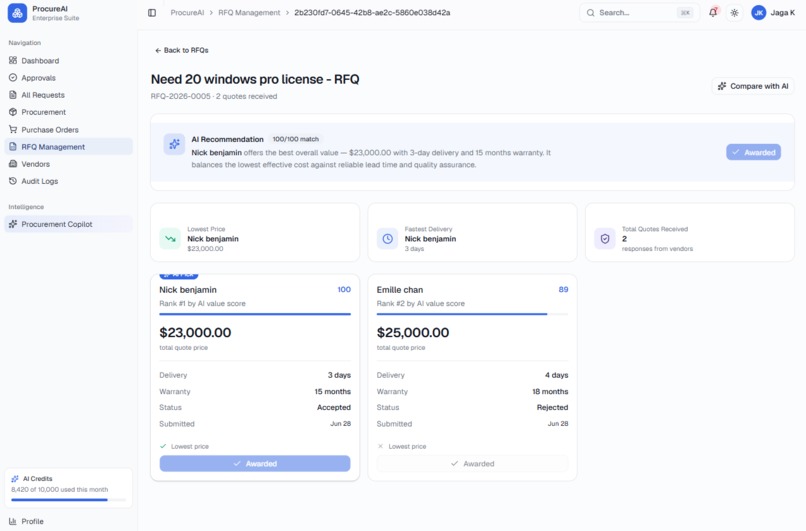This screenshot has height=531, width=806.
Task: Click RFQ Management breadcrumb link
Action: click(249, 13)
